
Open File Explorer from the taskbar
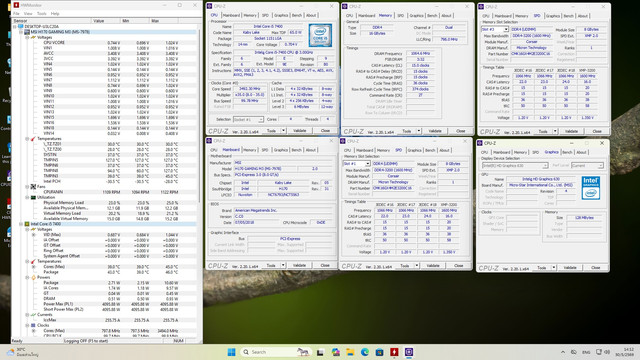tap(350, 352)
